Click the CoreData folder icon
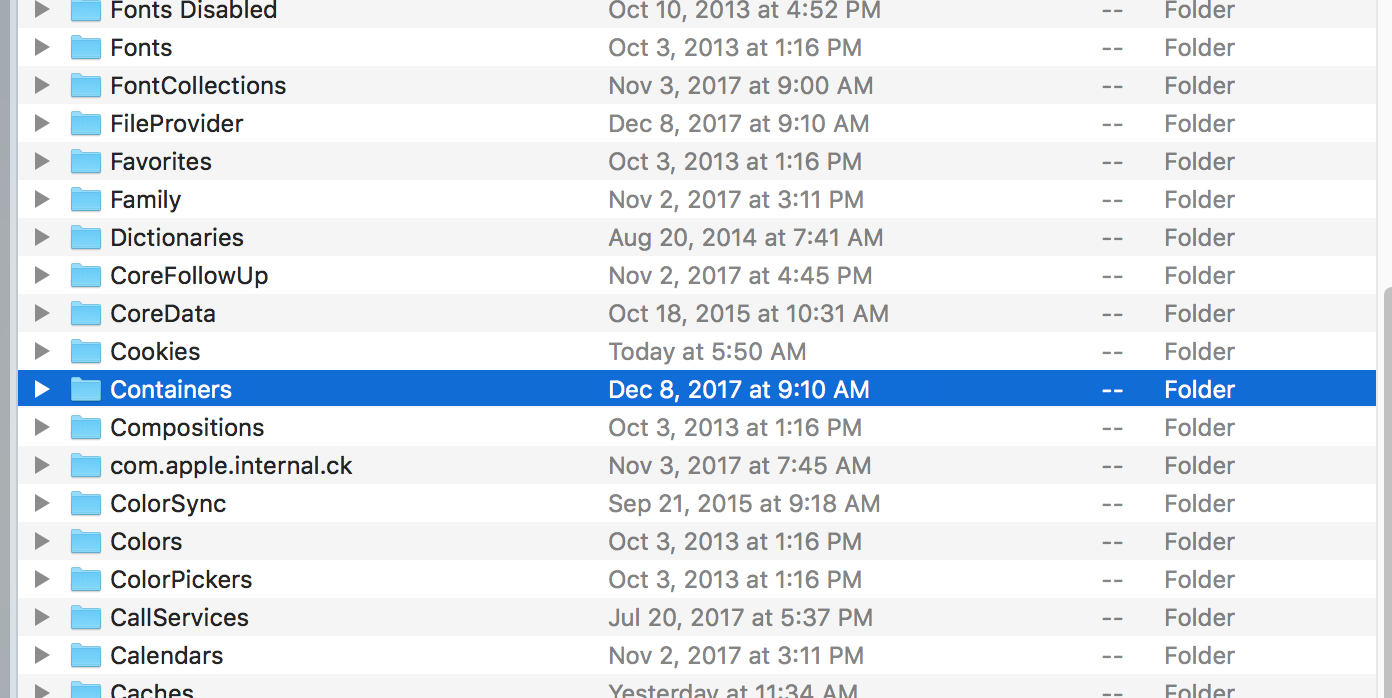The width and height of the screenshot is (1392, 698). 86,313
